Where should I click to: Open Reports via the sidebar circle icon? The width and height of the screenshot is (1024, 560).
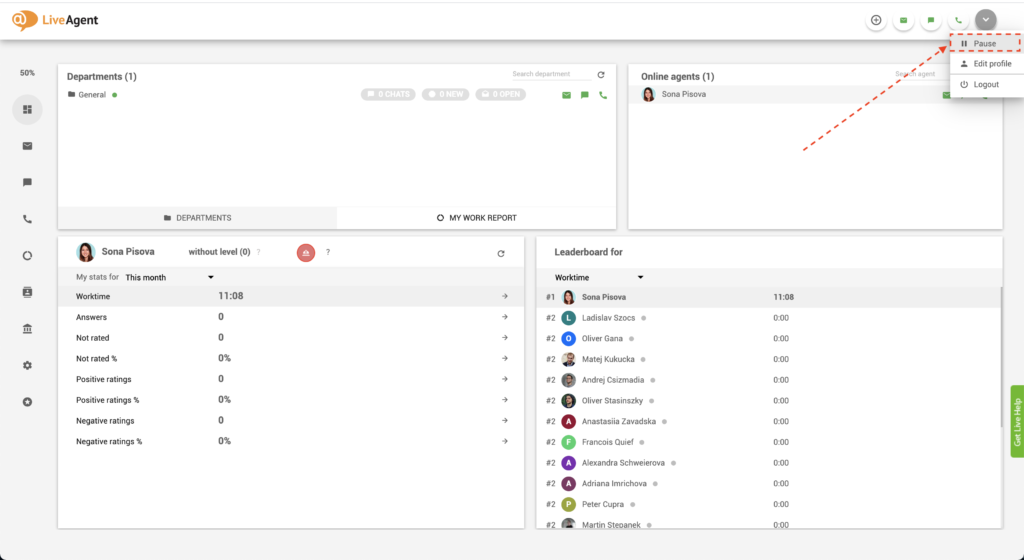(x=27, y=256)
